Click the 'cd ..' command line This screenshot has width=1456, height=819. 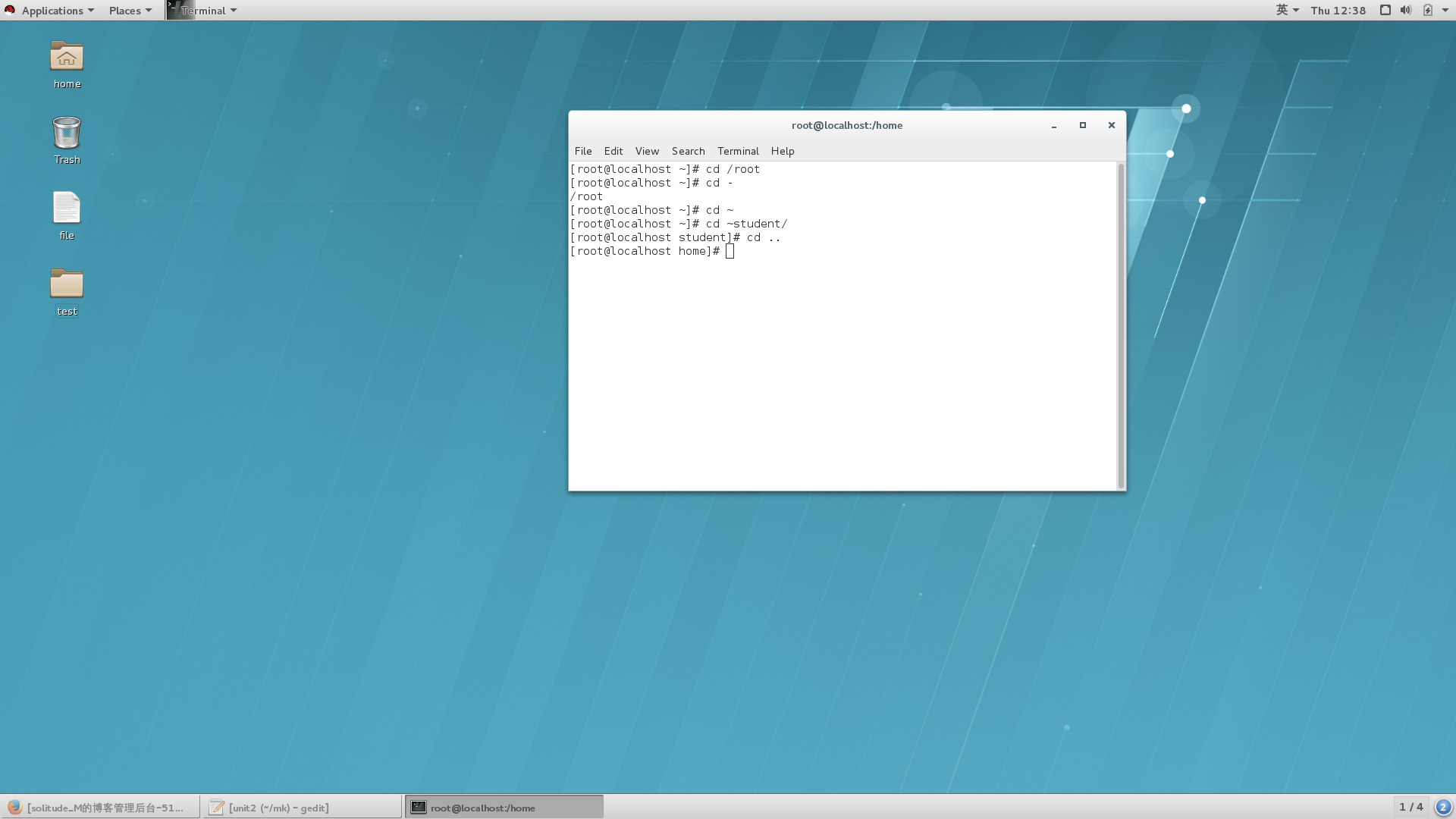675,237
